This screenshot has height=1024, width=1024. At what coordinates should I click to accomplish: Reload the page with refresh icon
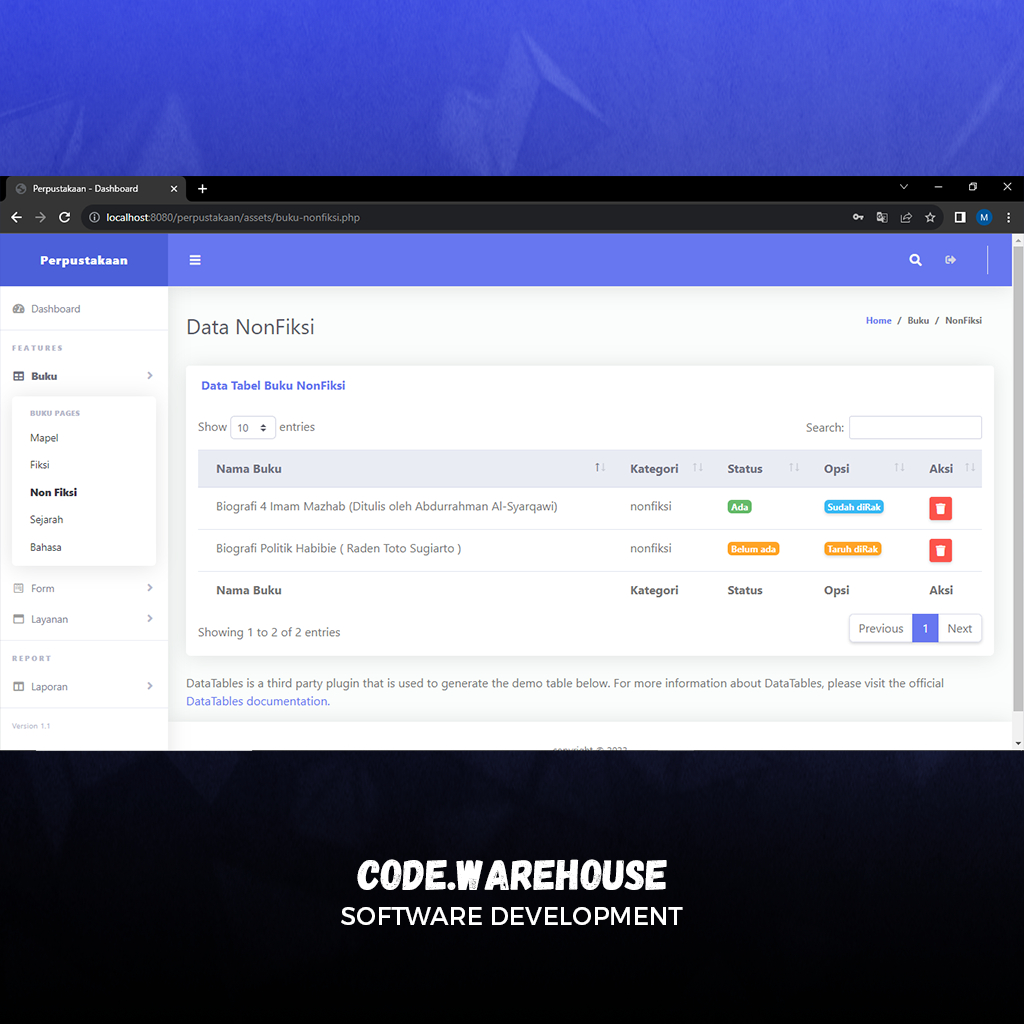click(x=65, y=217)
